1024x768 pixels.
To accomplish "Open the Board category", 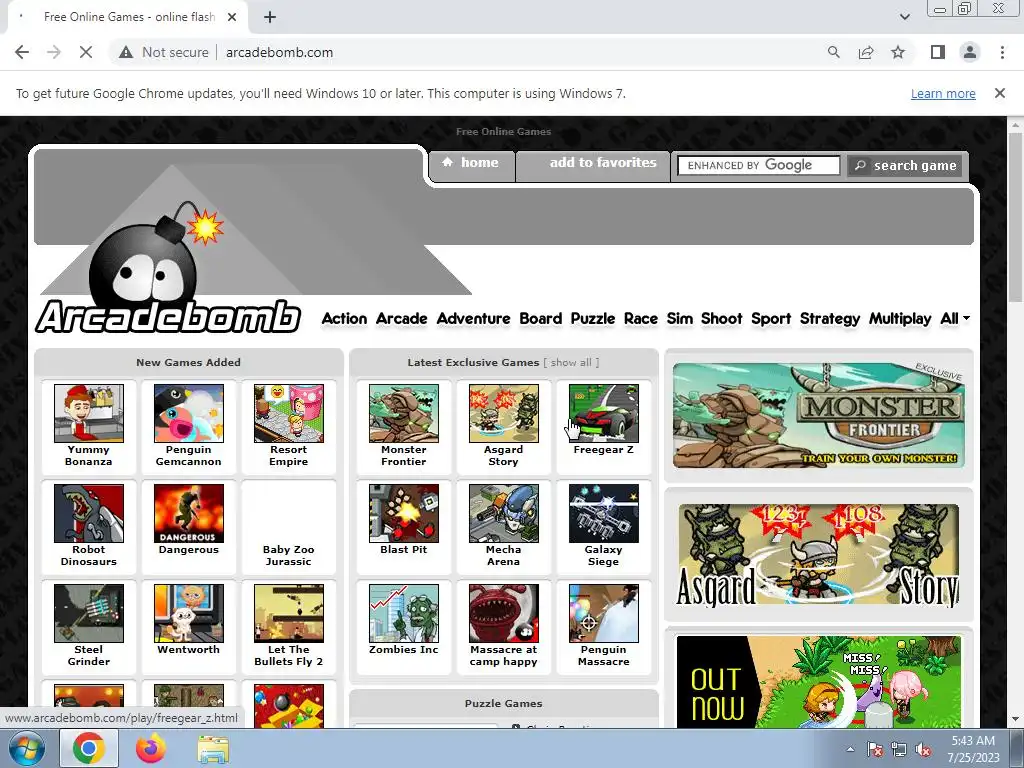I will click(x=541, y=319).
